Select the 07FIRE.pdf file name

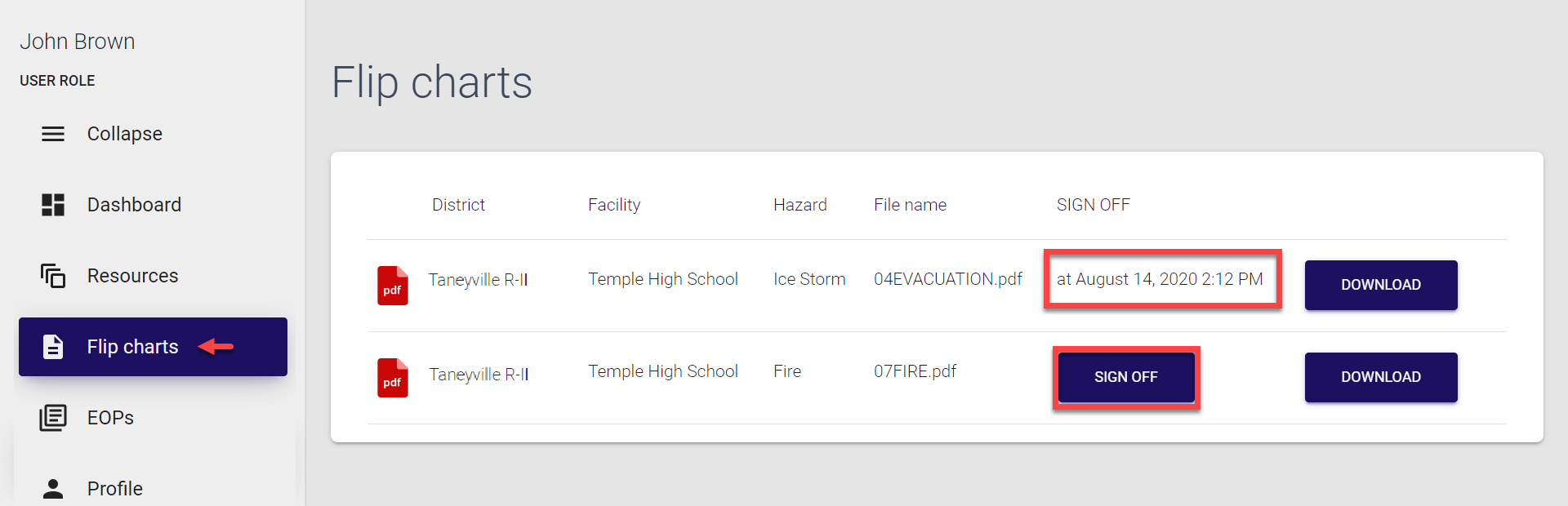click(x=915, y=371)
